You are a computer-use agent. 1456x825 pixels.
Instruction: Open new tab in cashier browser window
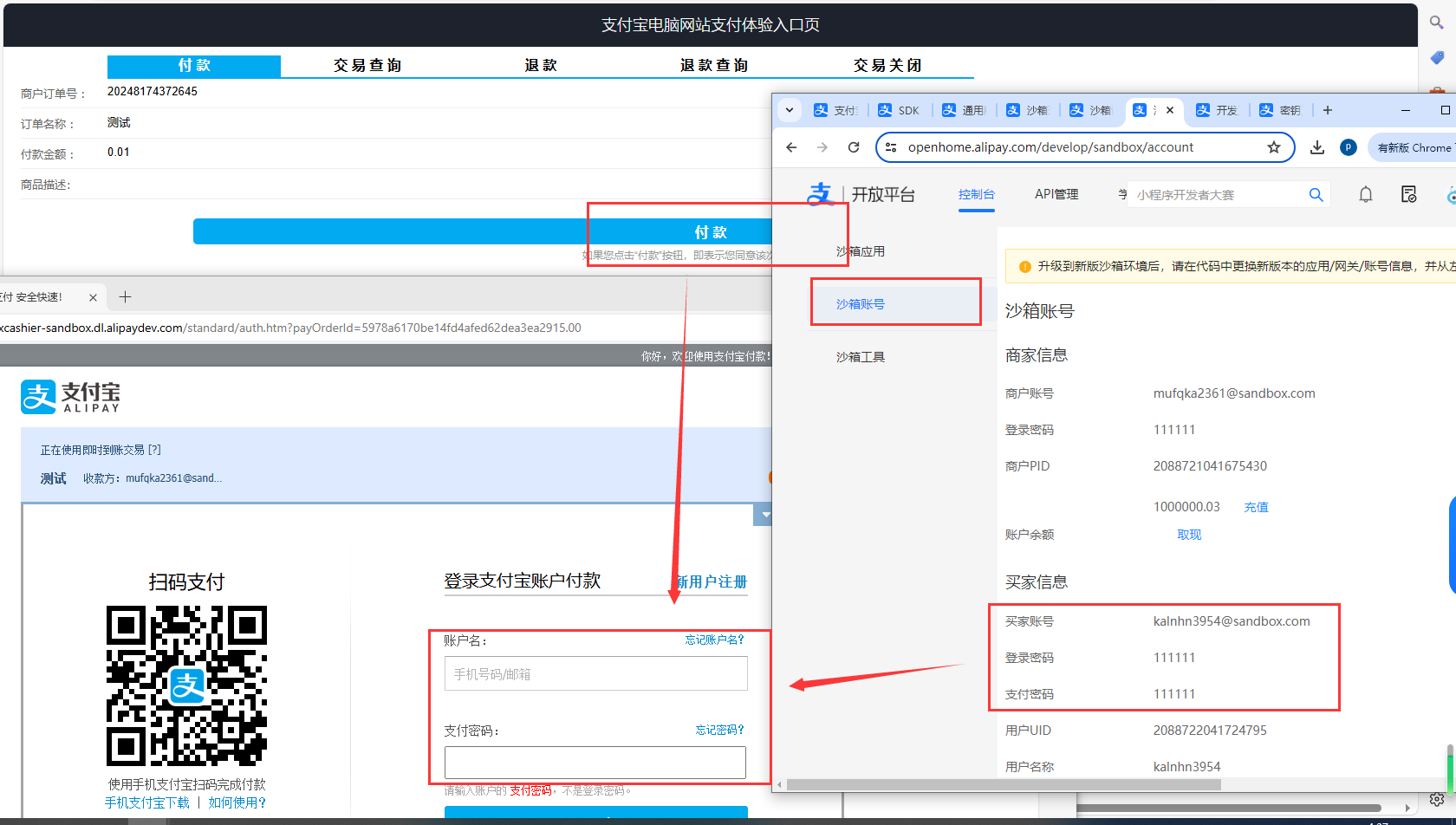(x=125, y=297)
